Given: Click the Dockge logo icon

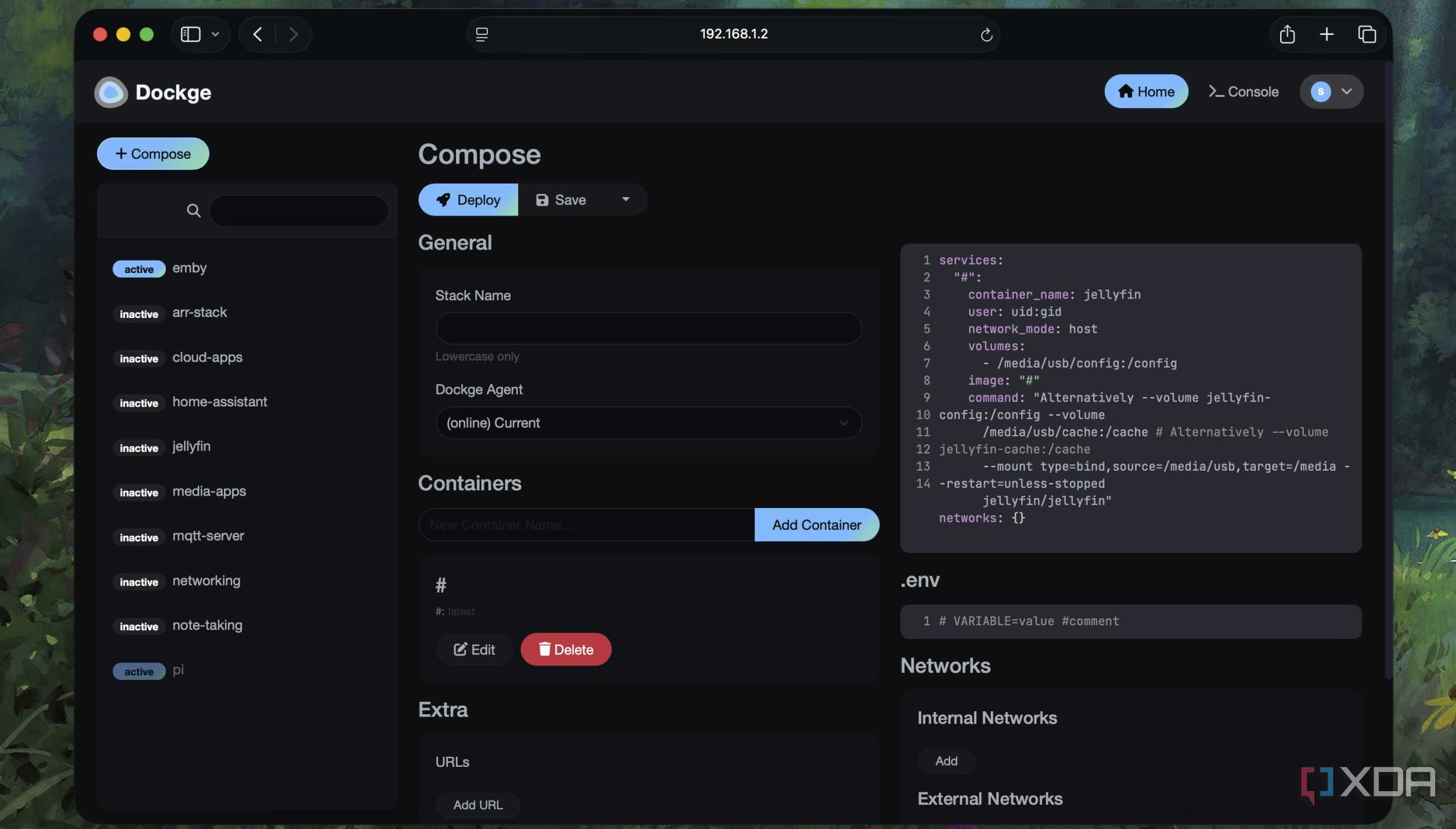Looking at the screenshot, I should pos(111,92).
